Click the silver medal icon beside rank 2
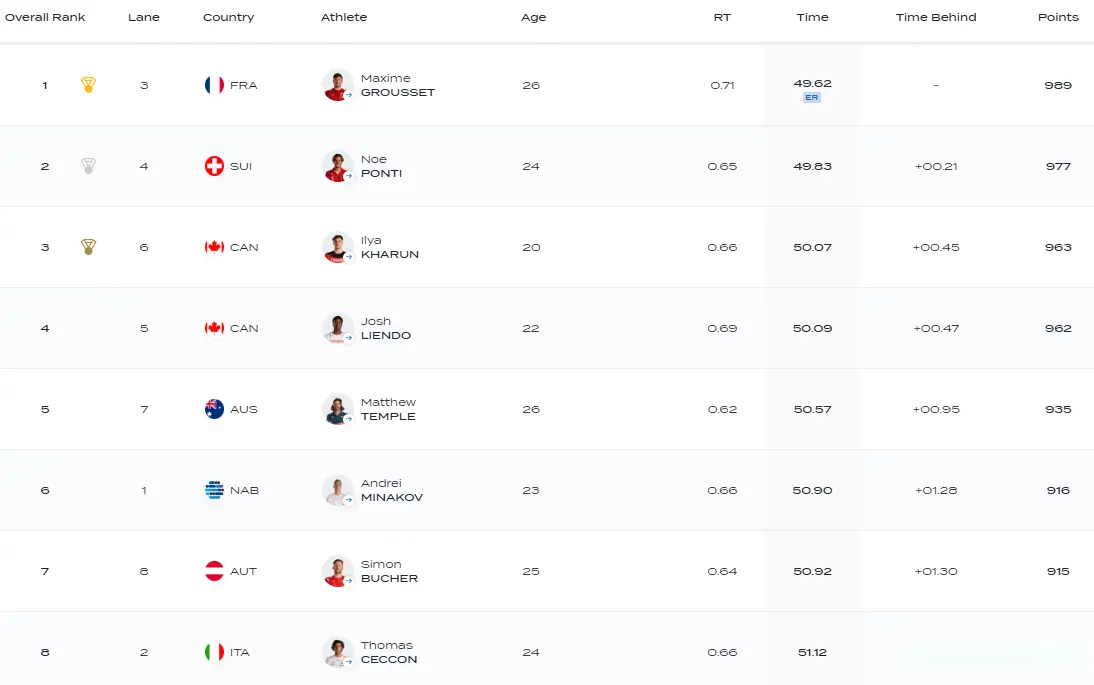This screenshot has width=1094, height=685. point(88,165)
